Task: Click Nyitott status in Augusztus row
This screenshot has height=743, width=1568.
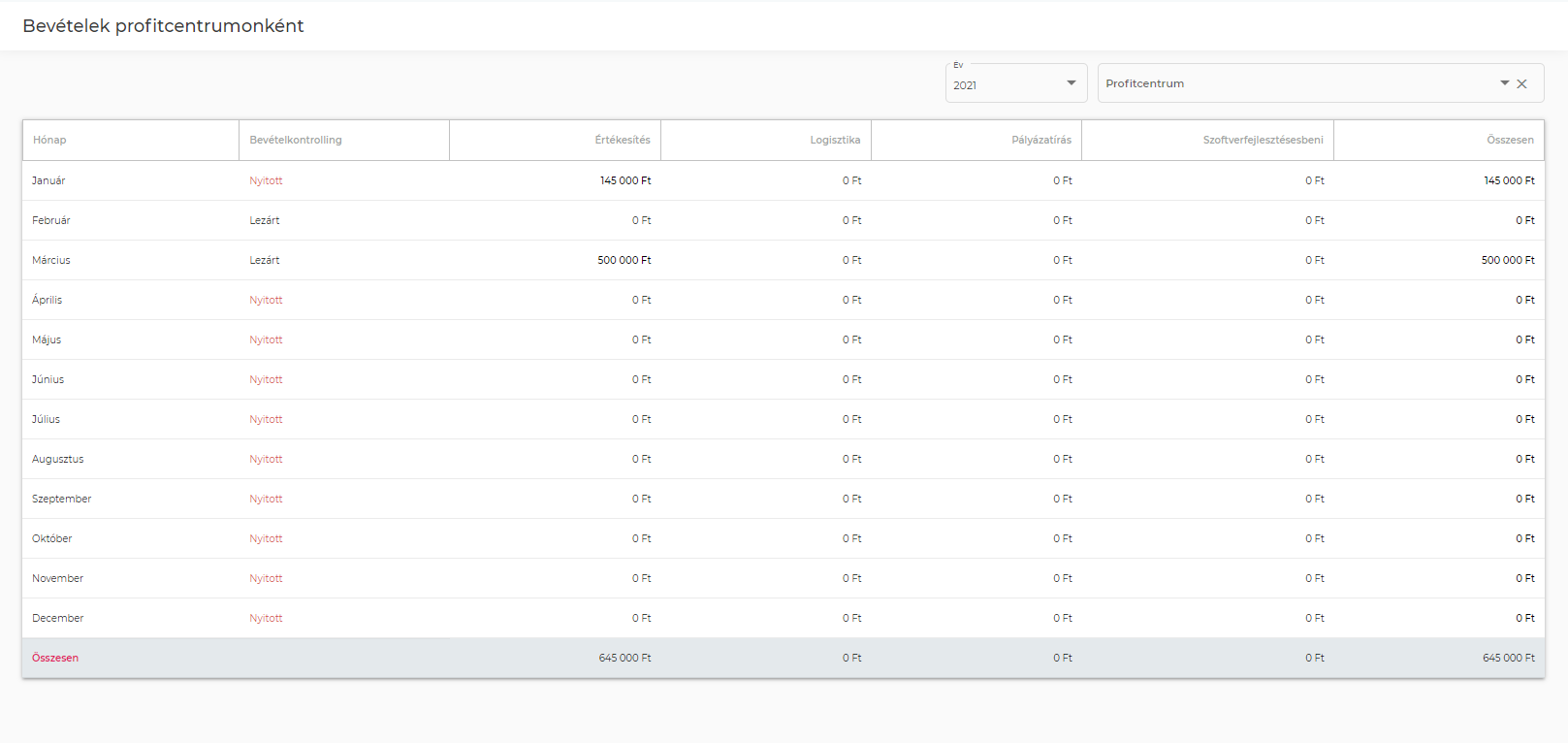Action: tap(266, 459)
